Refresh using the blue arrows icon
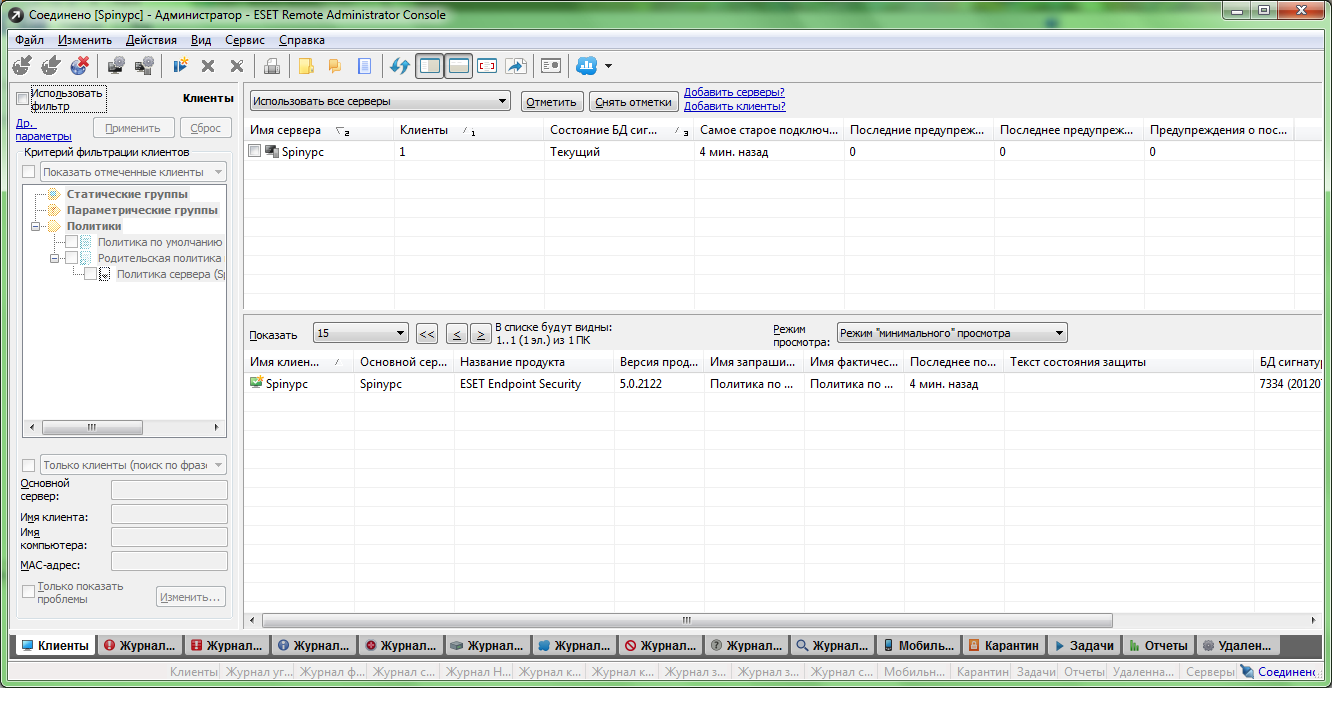The image size is (1332, 725). pos(400,66)
